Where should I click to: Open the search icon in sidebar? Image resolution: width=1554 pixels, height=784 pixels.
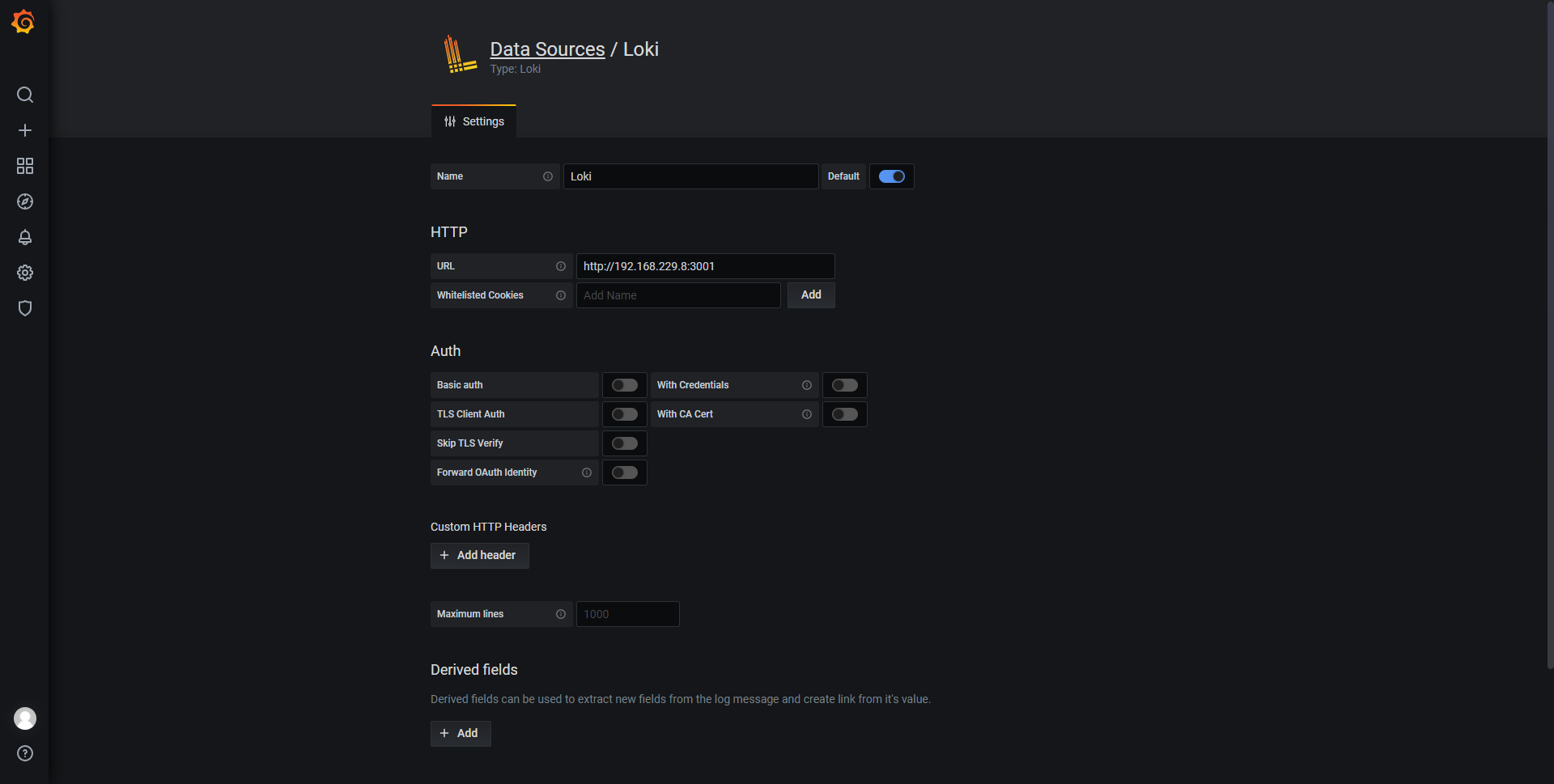click(25, 95)
